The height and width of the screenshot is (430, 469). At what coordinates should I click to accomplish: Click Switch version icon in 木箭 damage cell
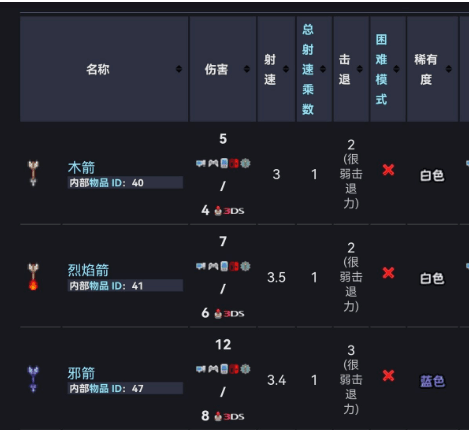[x=234, y=163]
